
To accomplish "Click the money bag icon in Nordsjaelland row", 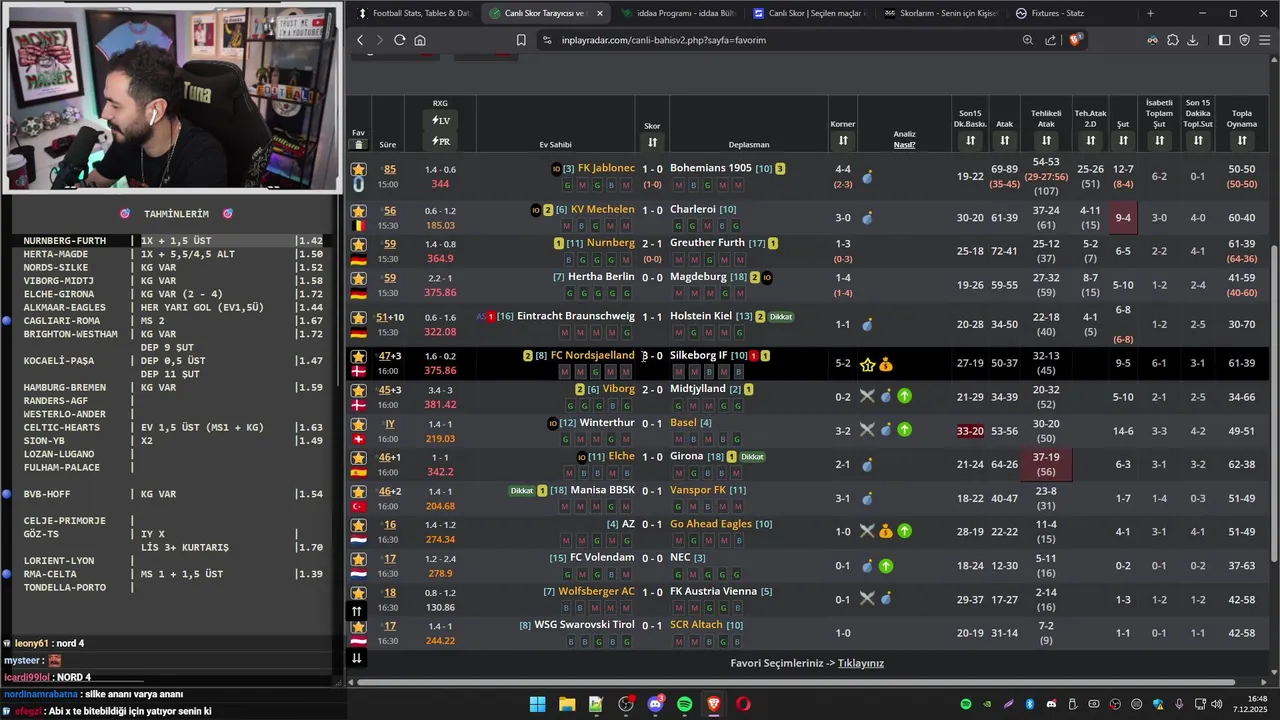I will tap(886, 365).
